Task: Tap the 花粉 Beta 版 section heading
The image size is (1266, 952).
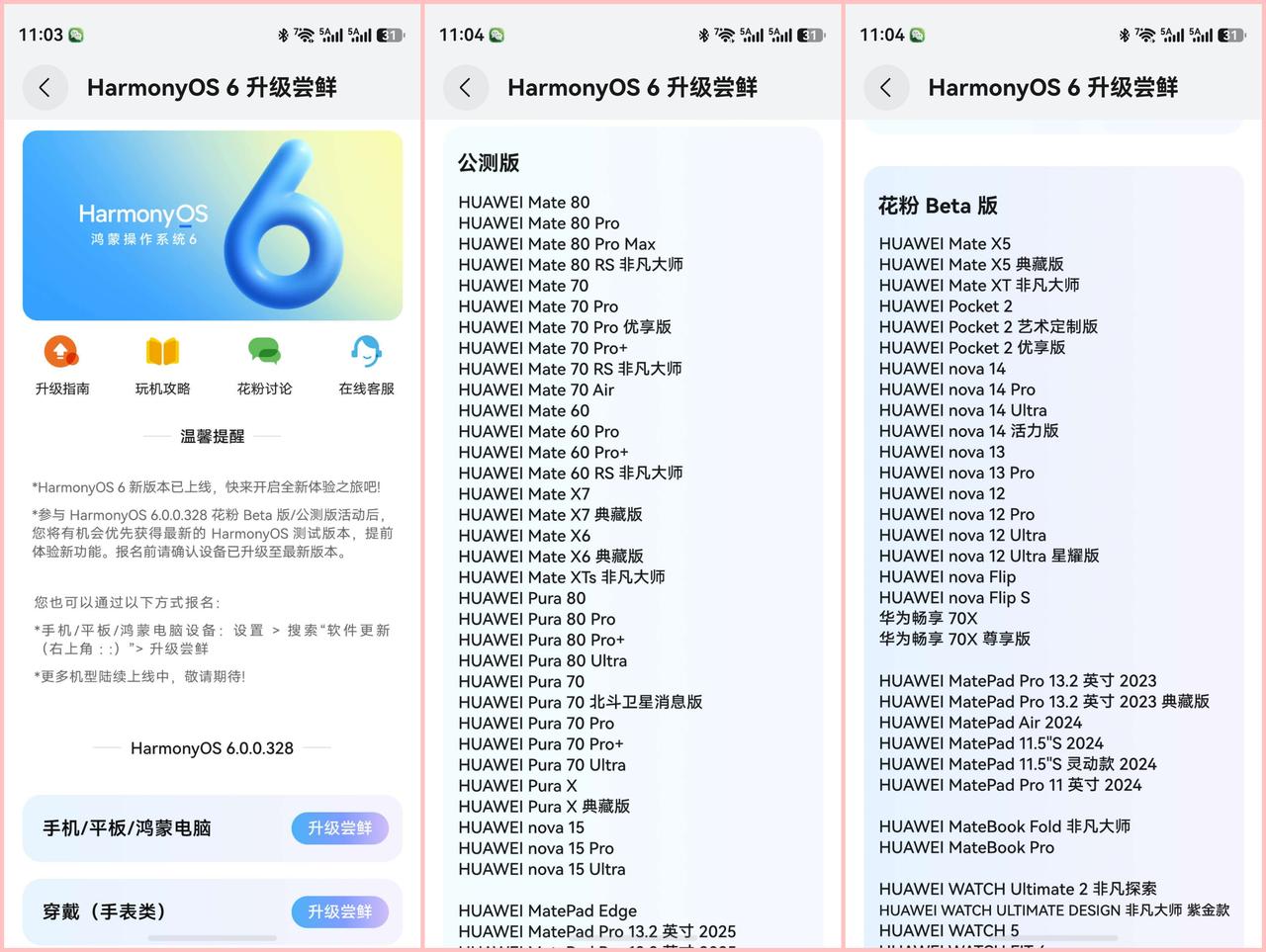Action: point(938,206)
